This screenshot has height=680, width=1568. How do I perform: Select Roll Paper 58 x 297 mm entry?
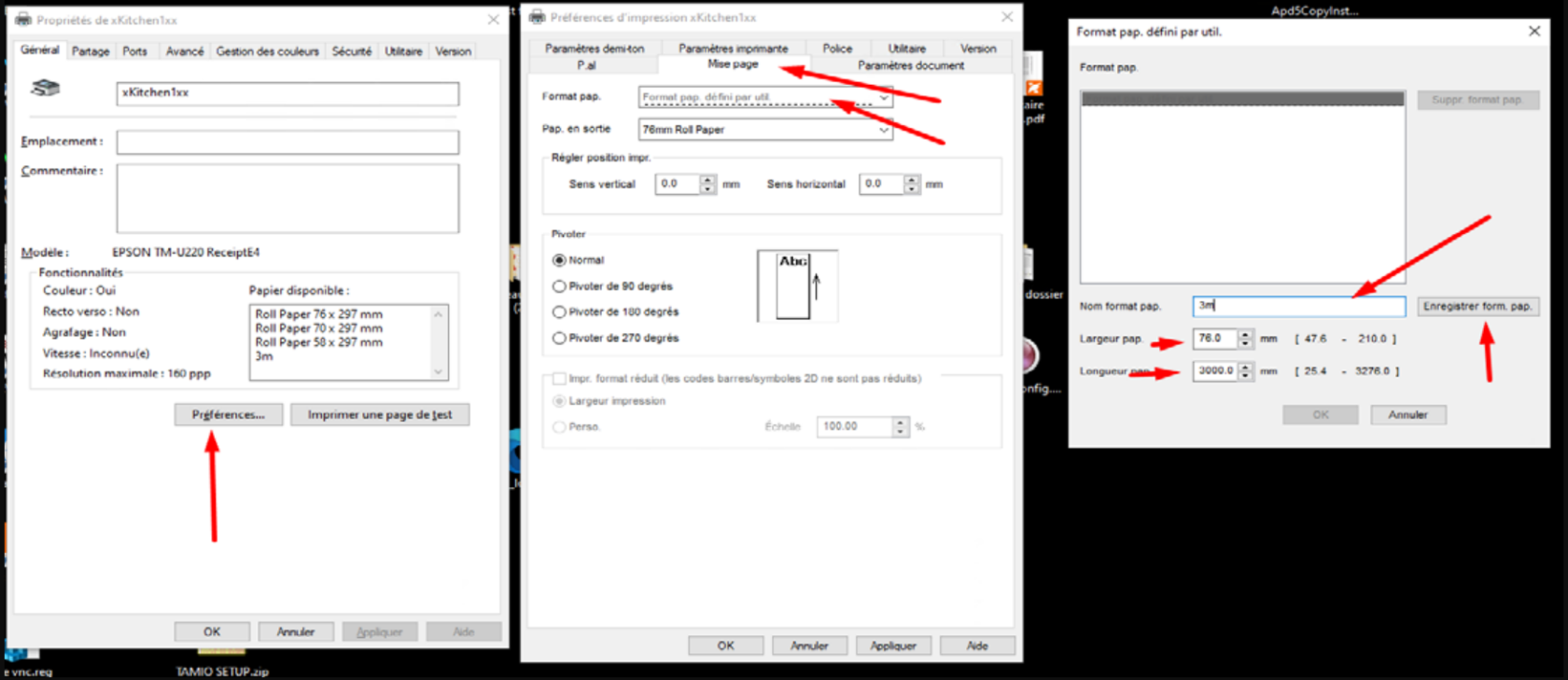[x=319, y=342]
